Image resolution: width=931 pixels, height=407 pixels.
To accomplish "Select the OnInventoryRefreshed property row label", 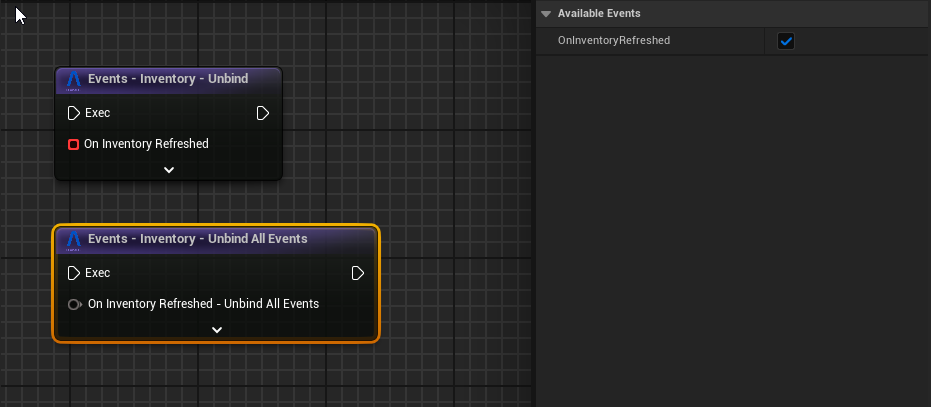I will click(613, 41).
